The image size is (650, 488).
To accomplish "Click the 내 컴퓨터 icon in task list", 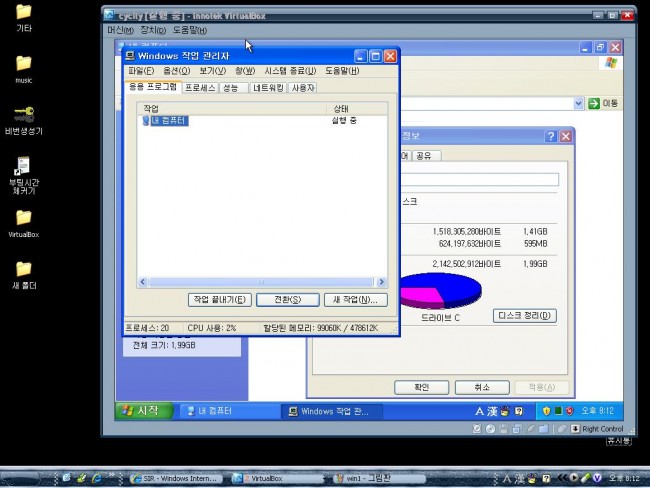I will (x=146, y=121).
